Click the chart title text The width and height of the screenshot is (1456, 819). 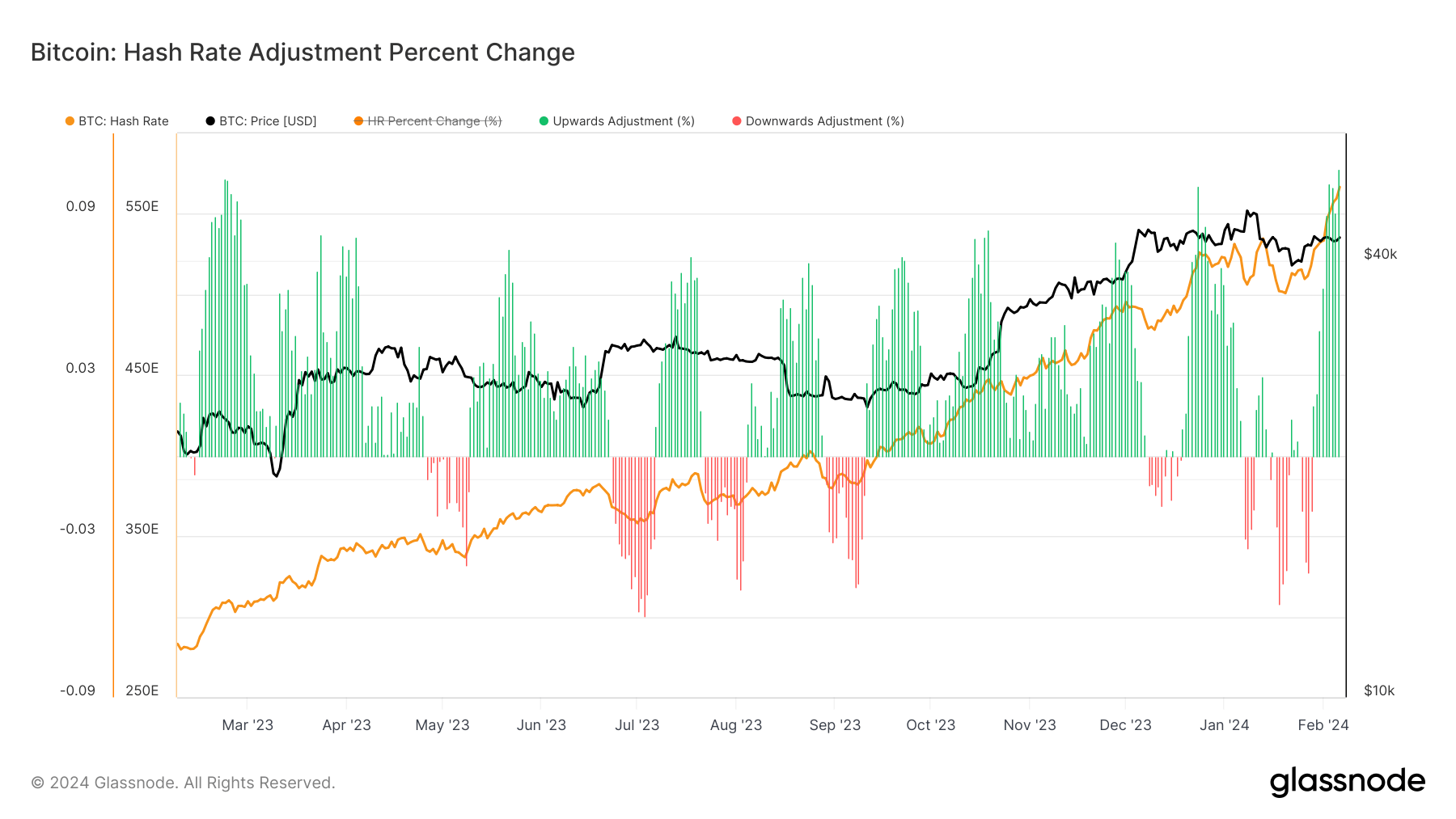tap(303, 53)
